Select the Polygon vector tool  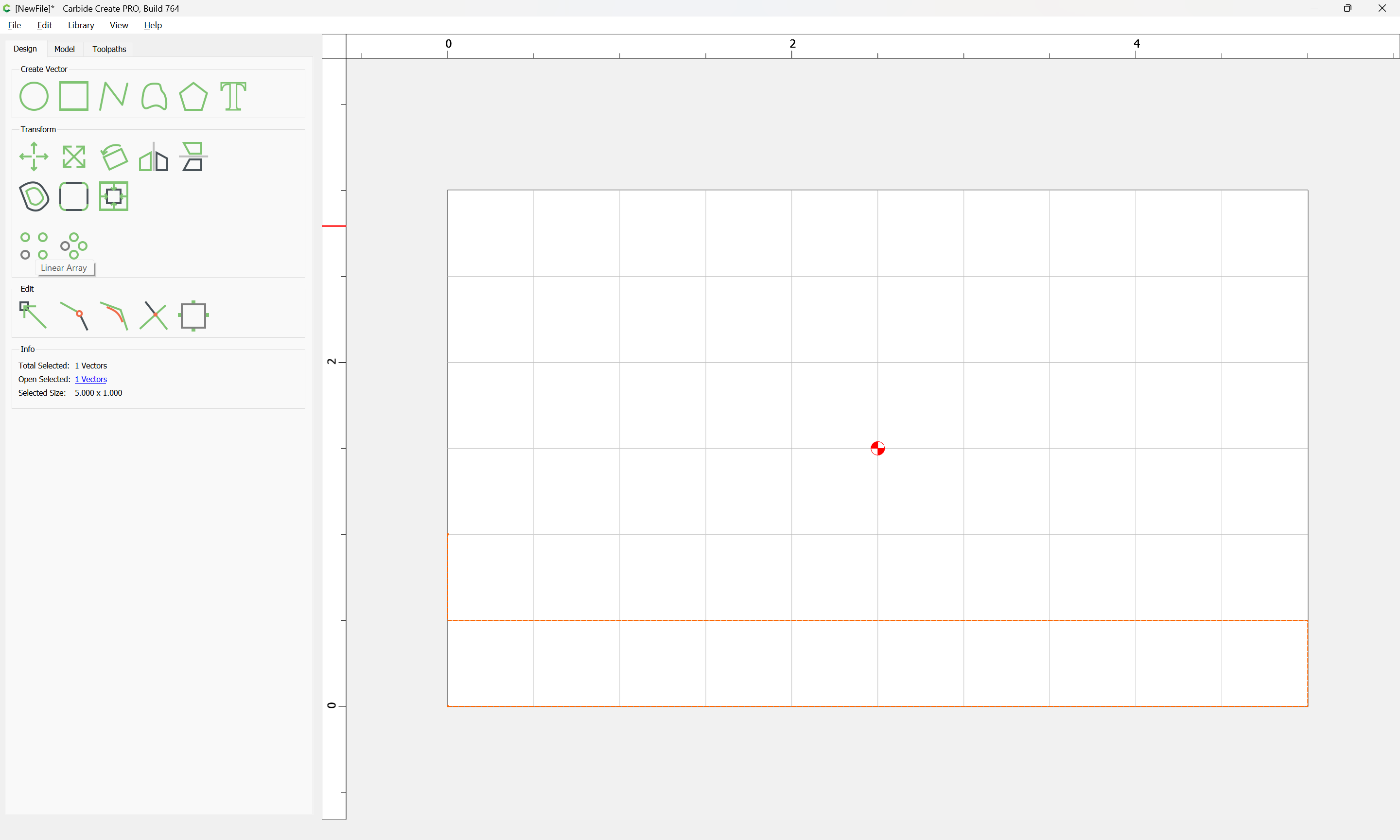tap(193, 96)
